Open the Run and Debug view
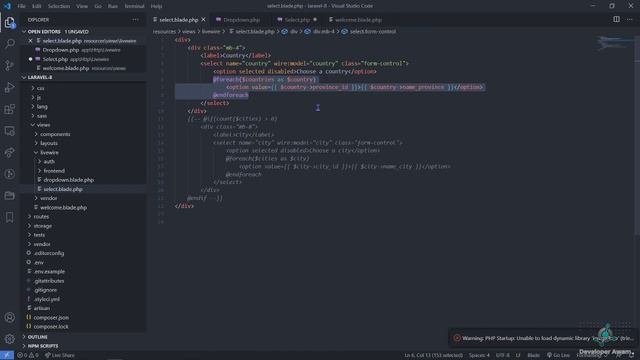The image size is (640, 360). (9, 87)
